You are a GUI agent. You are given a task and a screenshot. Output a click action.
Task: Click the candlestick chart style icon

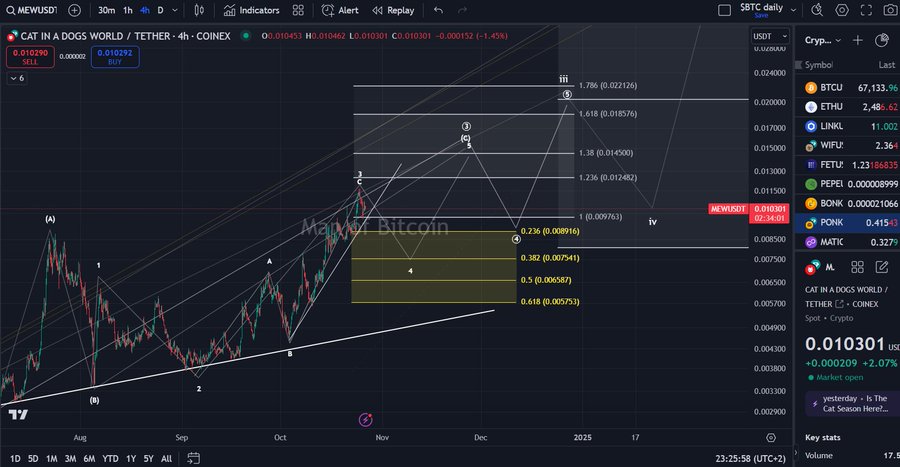point(199,10)
